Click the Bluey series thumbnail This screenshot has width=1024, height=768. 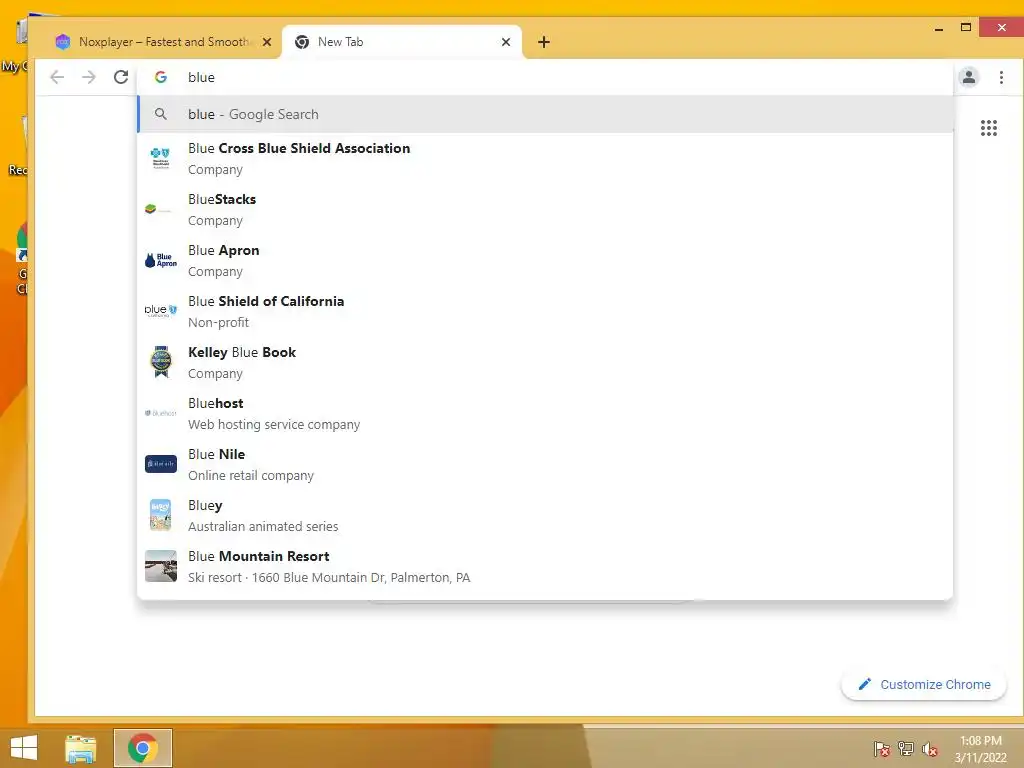coord(161,515)
